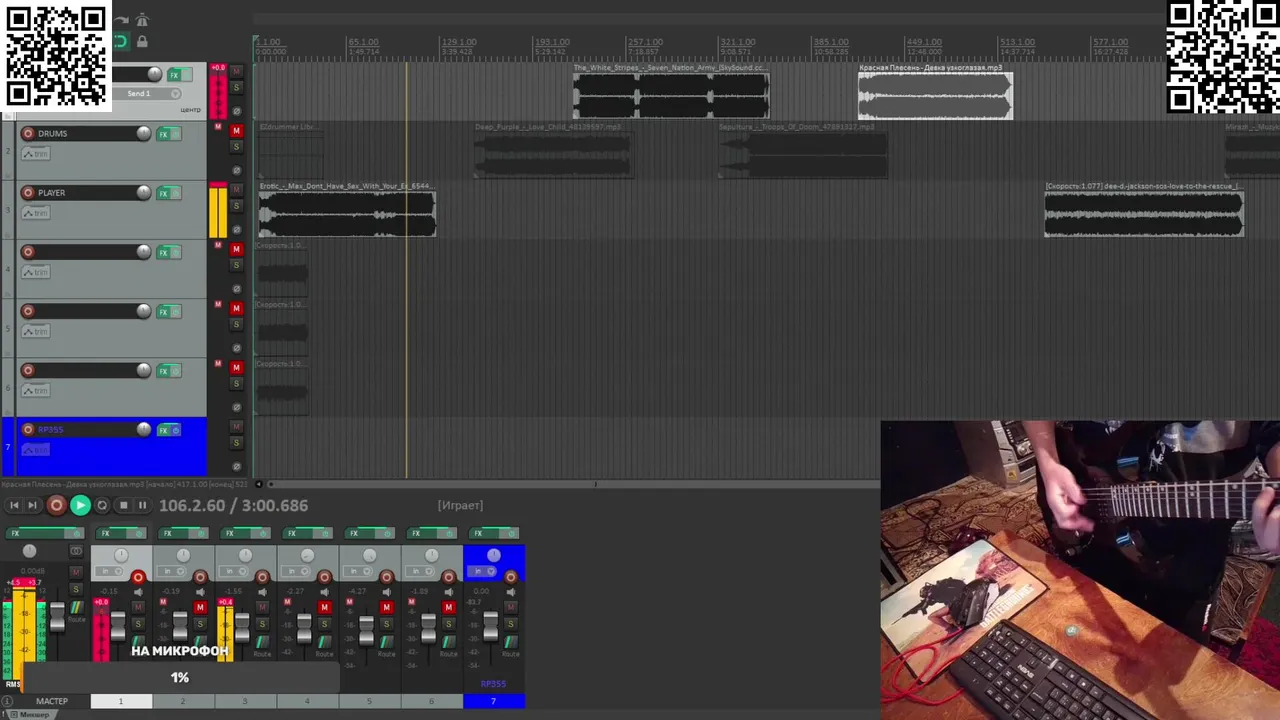The image size is (1280, 720).
Task: Click the metronome icon in the top toolbar
Action: 142,20
